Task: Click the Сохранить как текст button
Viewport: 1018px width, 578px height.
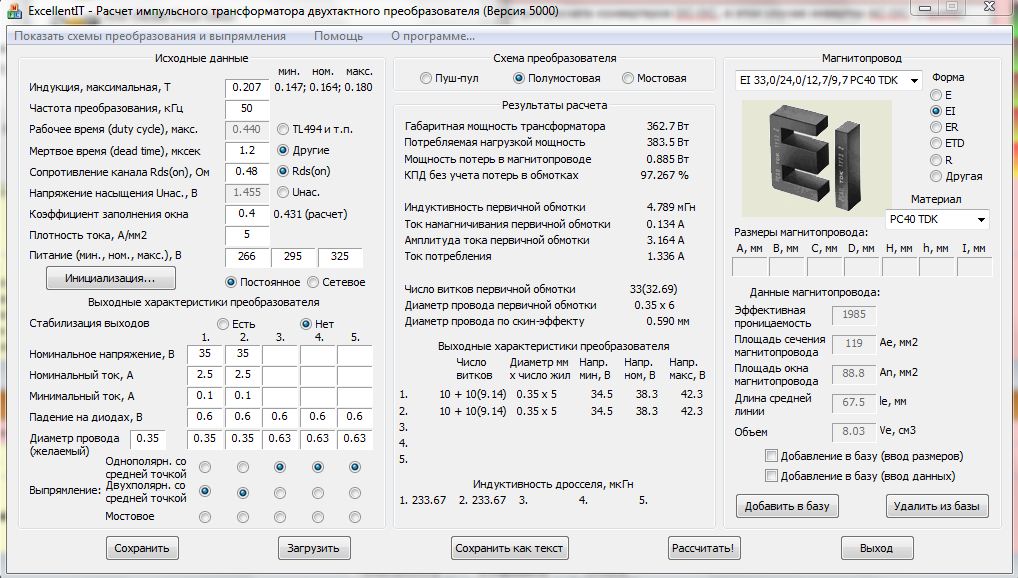Action: (509, 548)
